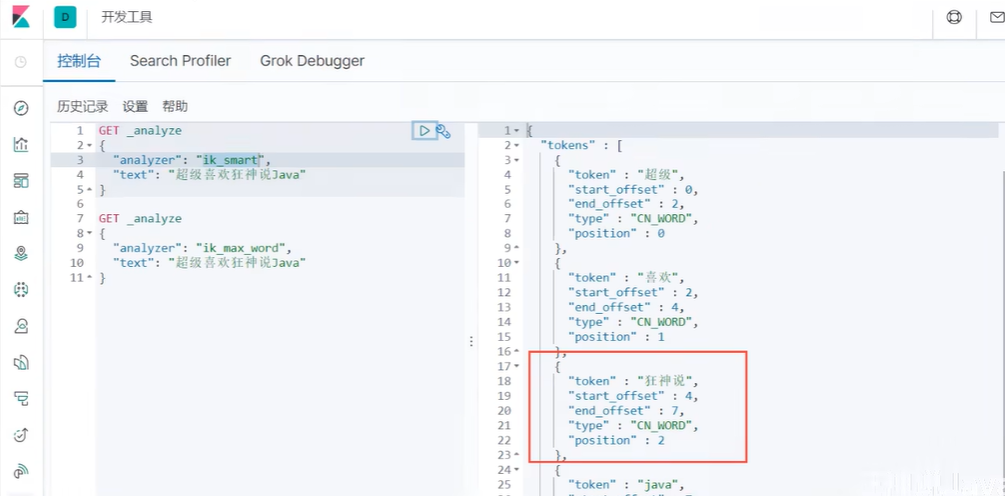Collapse the "tokens" array in the response

(516, 146)
